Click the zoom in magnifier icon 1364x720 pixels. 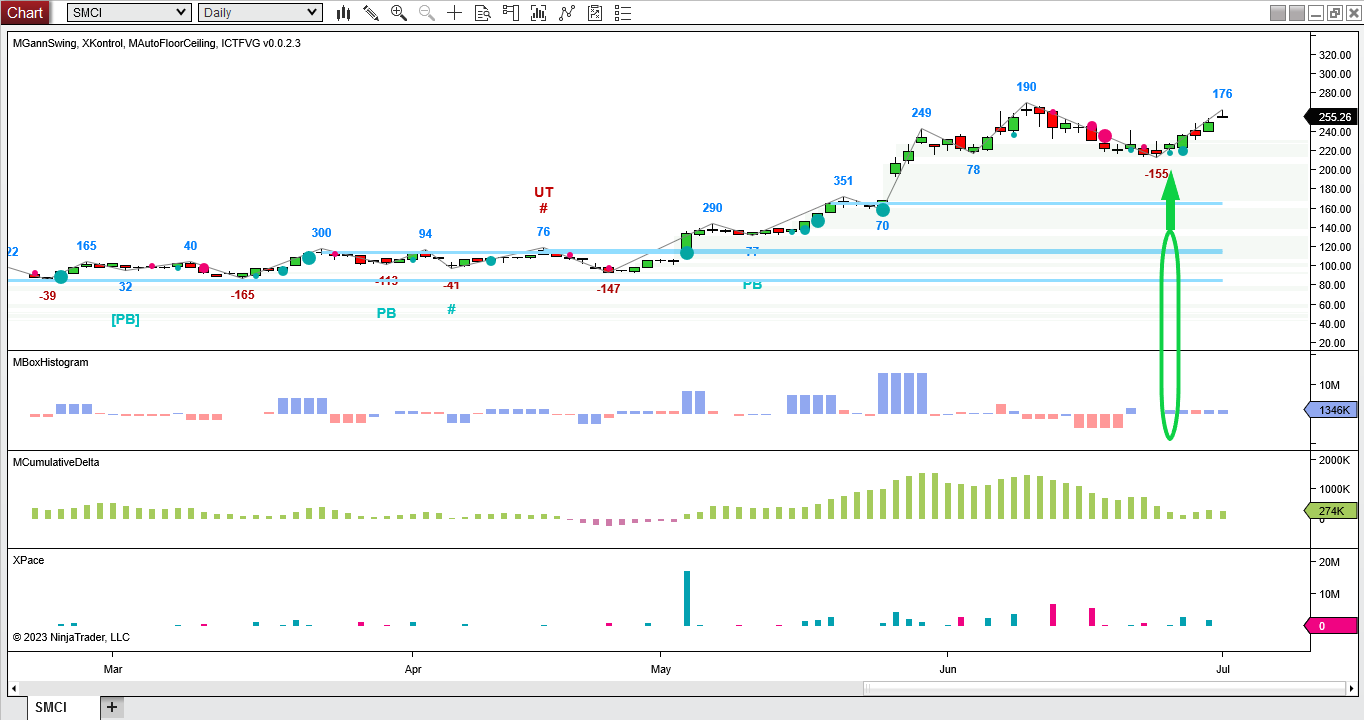tap(399, 13)
